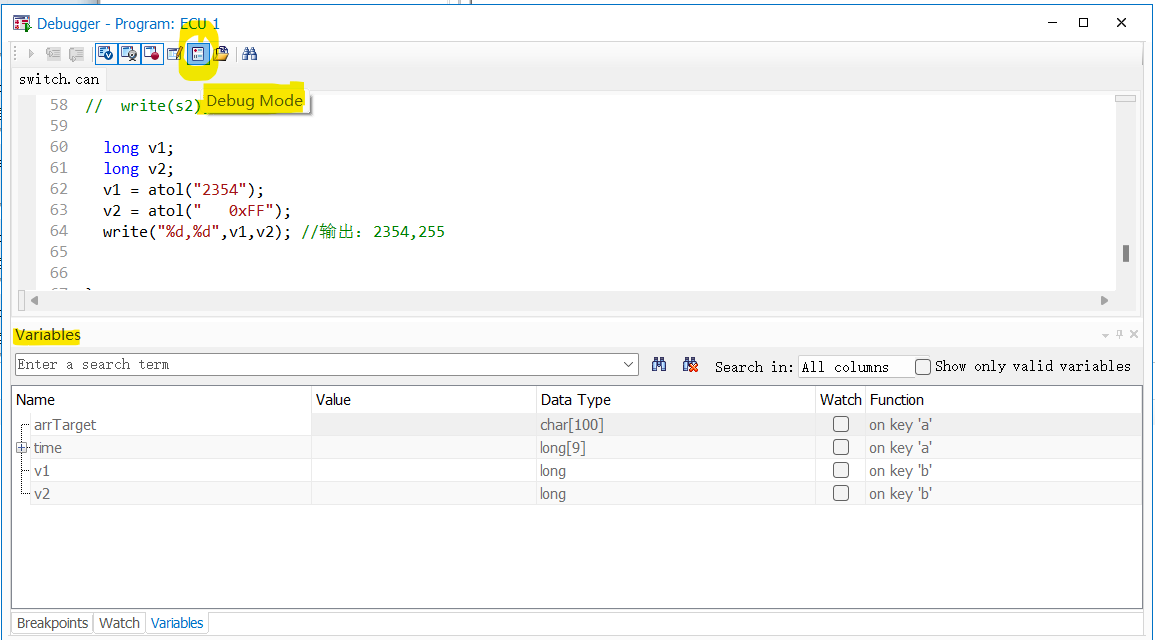
Task: Click the horizontal scrollbar left arrow
Action: 34,300
